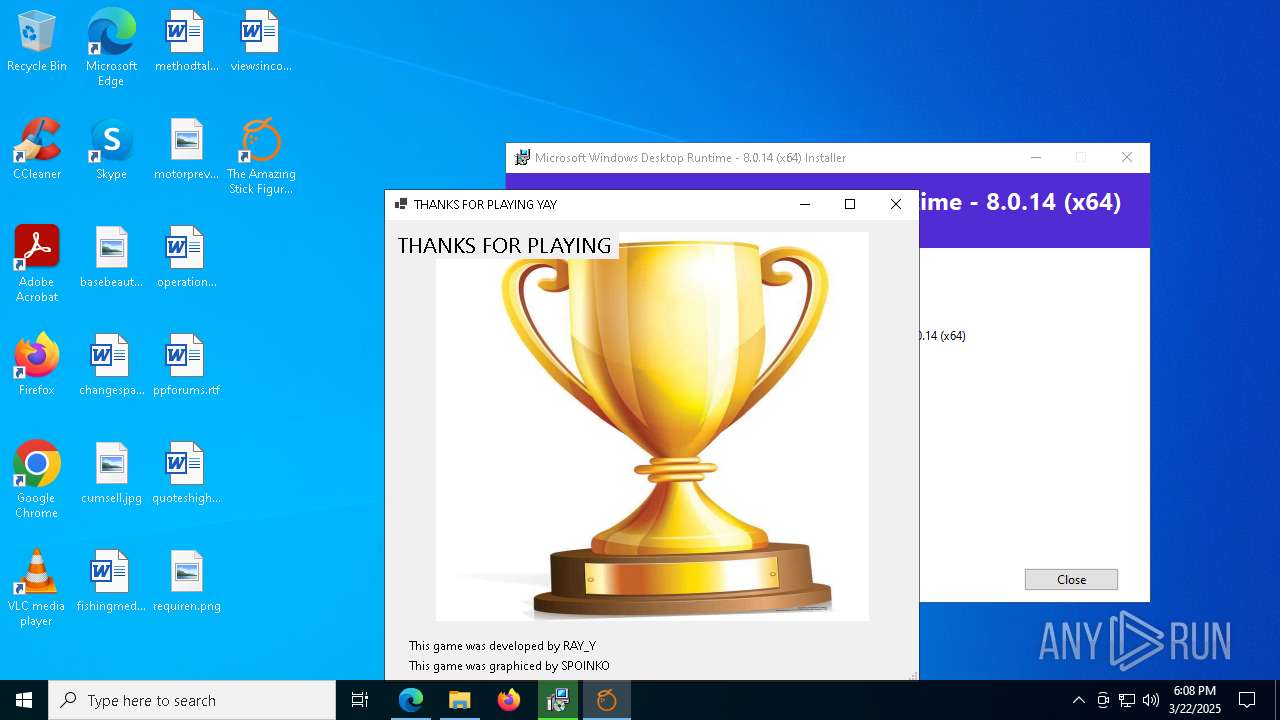Select the operation... Word document icon
Screen dimensions: 1280x720
(186, 258)
